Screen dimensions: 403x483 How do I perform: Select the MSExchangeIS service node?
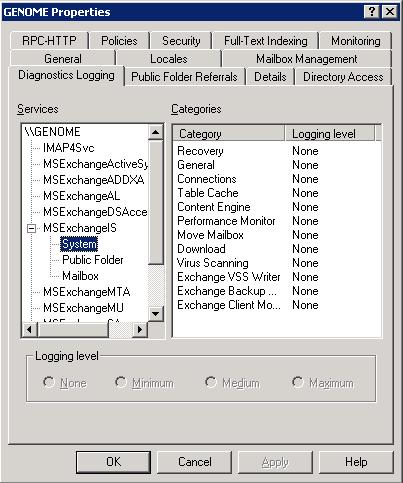click(80, 228)
